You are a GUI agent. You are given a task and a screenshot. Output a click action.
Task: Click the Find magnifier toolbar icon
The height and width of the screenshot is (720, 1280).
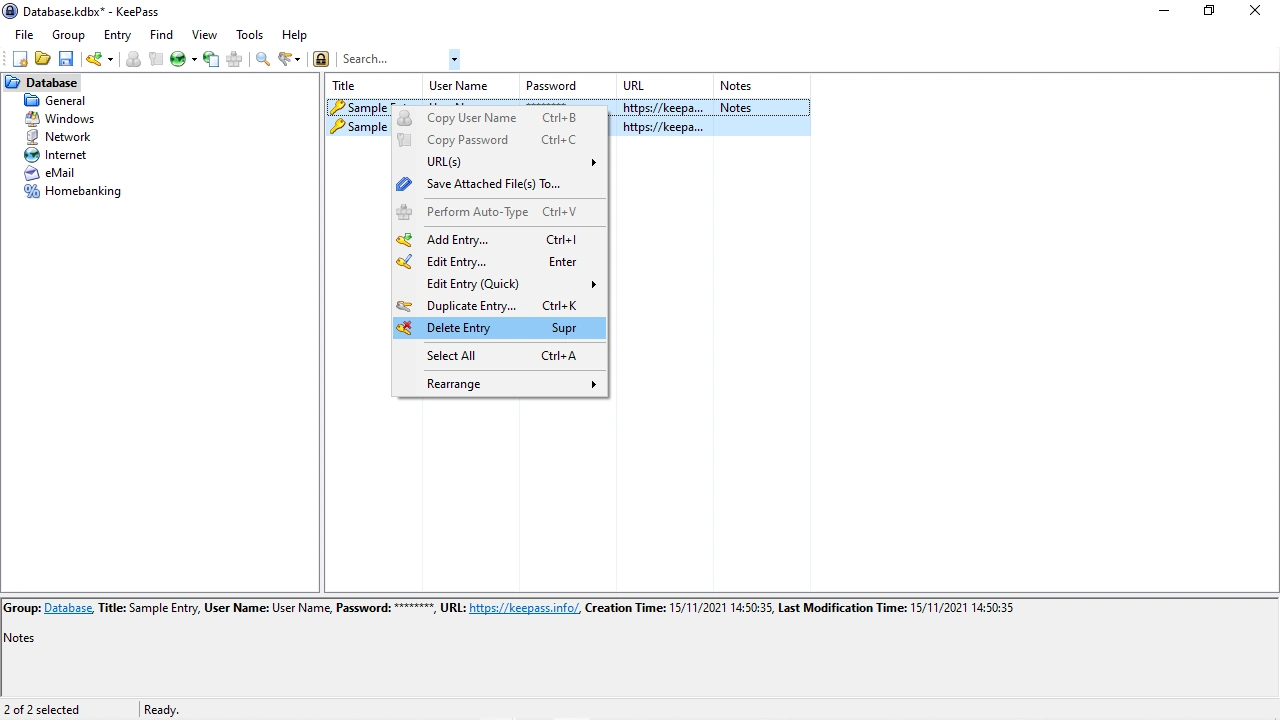click(263, 59)
